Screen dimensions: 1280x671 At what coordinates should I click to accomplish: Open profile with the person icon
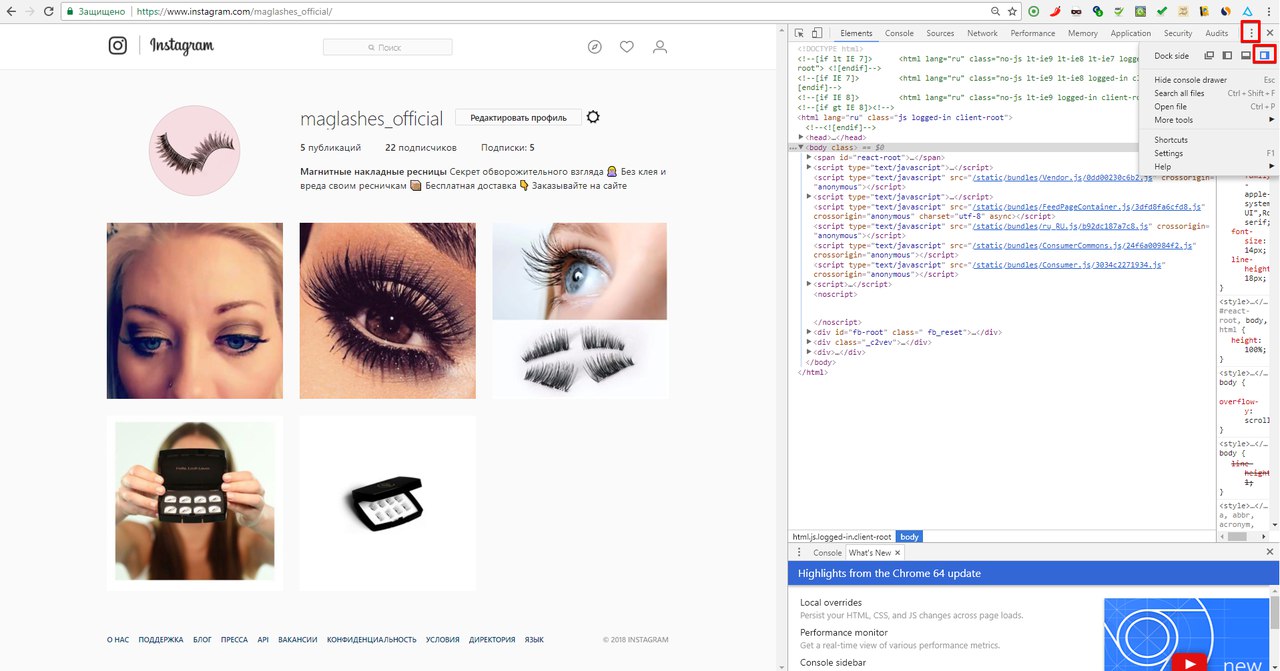(659, 47)
